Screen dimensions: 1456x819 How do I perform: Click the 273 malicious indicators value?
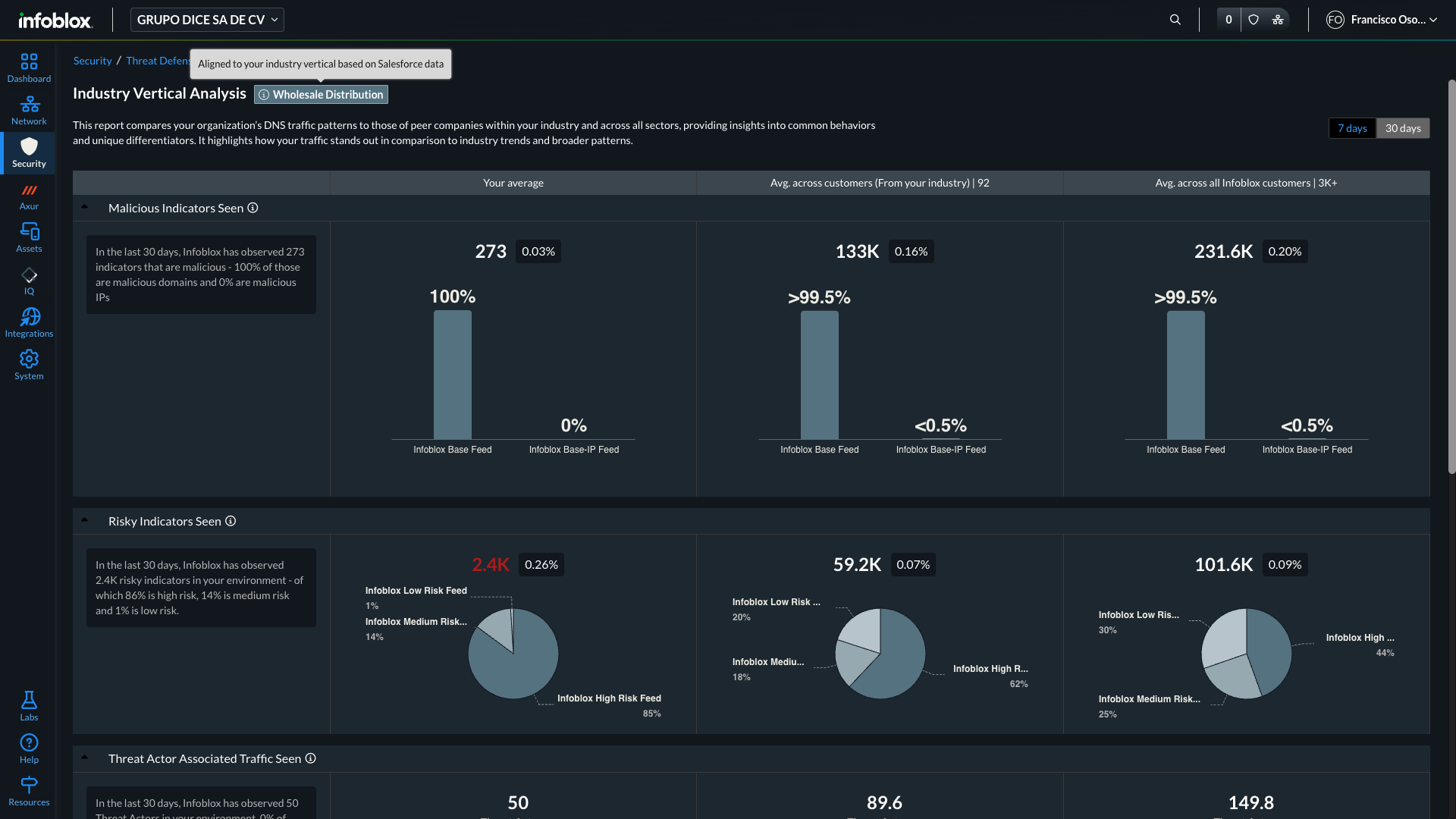pyautogui.click(x=491, y=252)
